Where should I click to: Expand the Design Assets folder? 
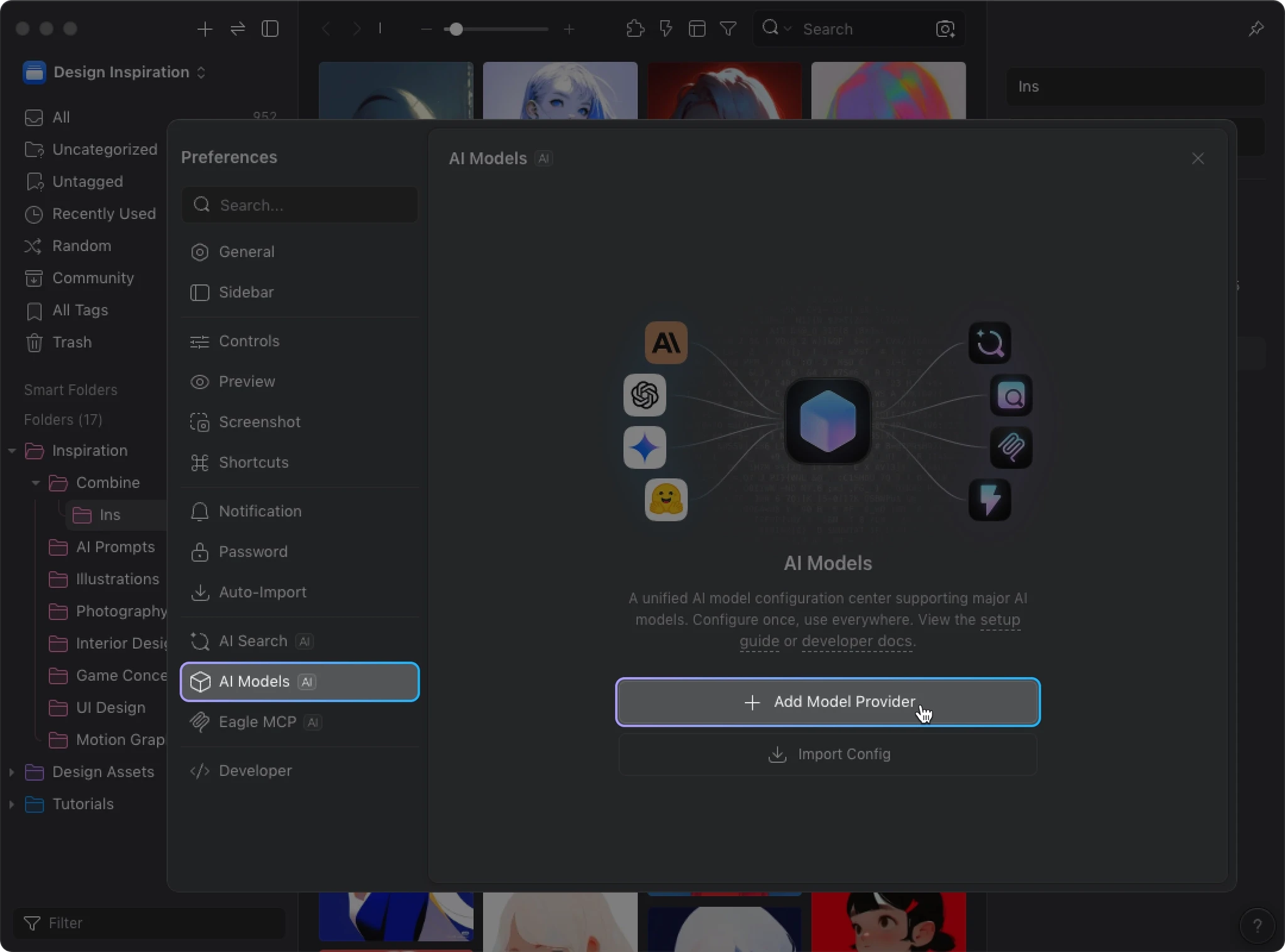[x=12, y=772]
